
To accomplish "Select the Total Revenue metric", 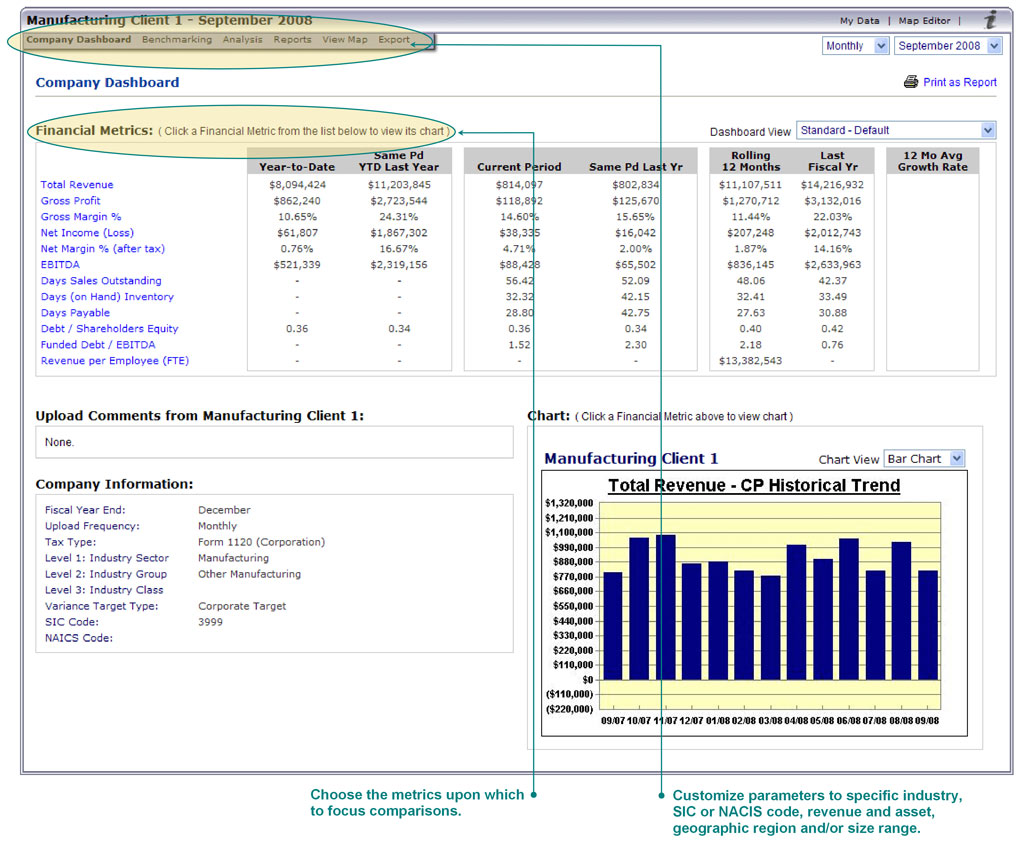I will (x=77, y=184).
